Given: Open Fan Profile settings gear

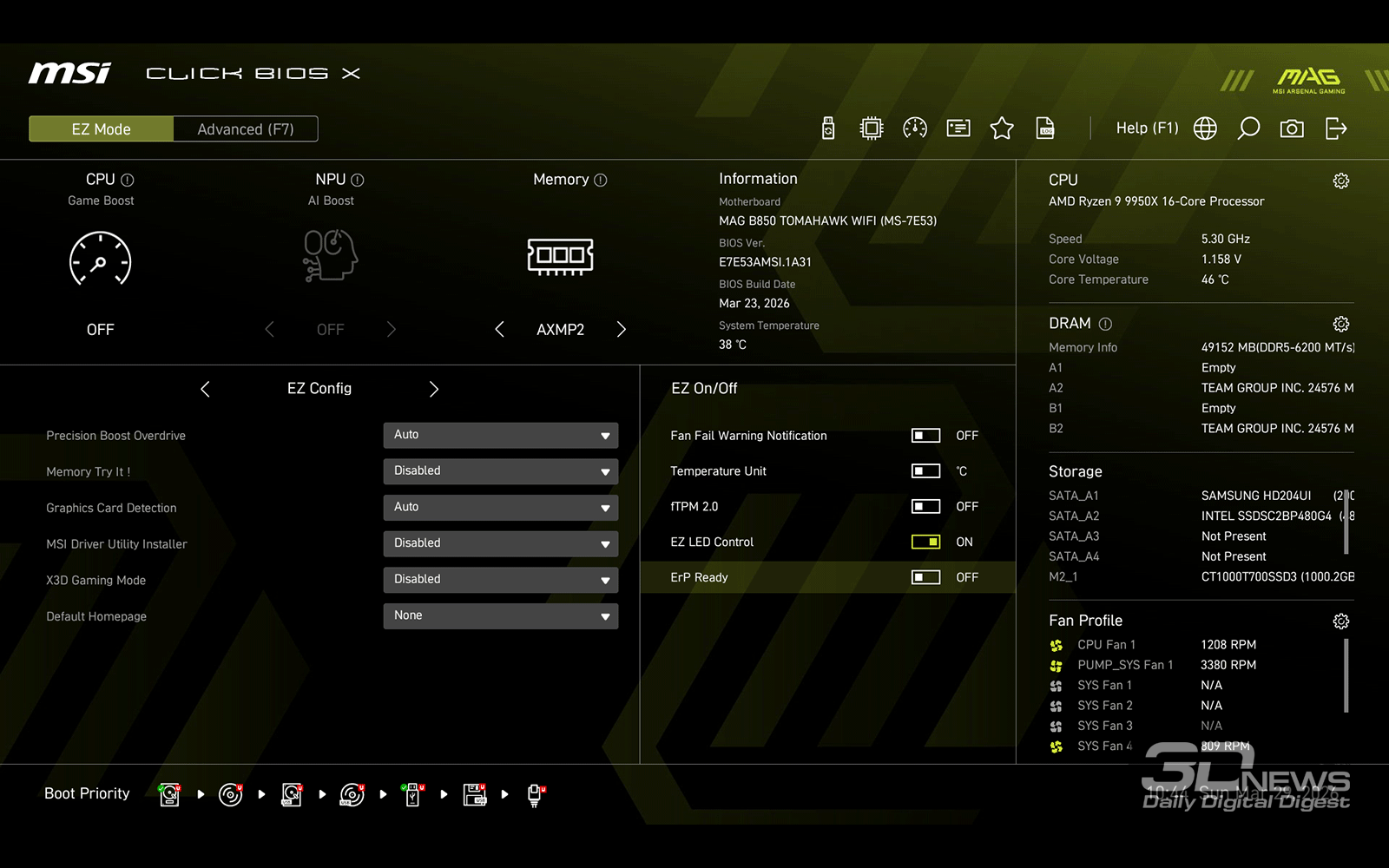Looking at the screenshot, I should point(1341,621).
